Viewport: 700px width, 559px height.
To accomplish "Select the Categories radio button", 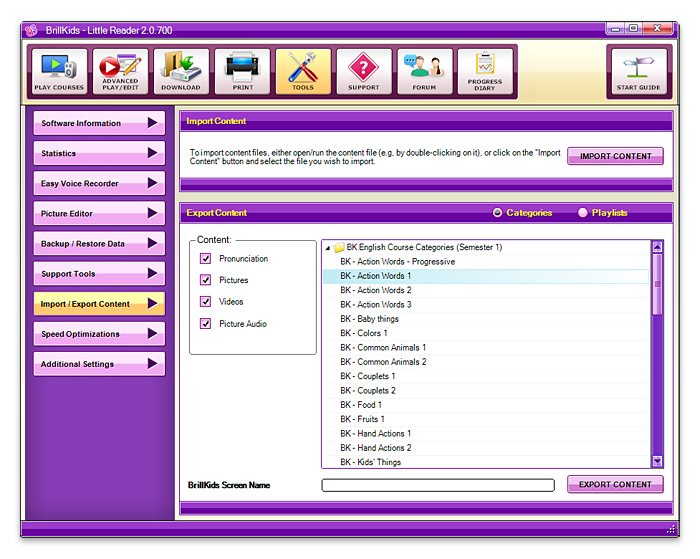I will [497, 213].
